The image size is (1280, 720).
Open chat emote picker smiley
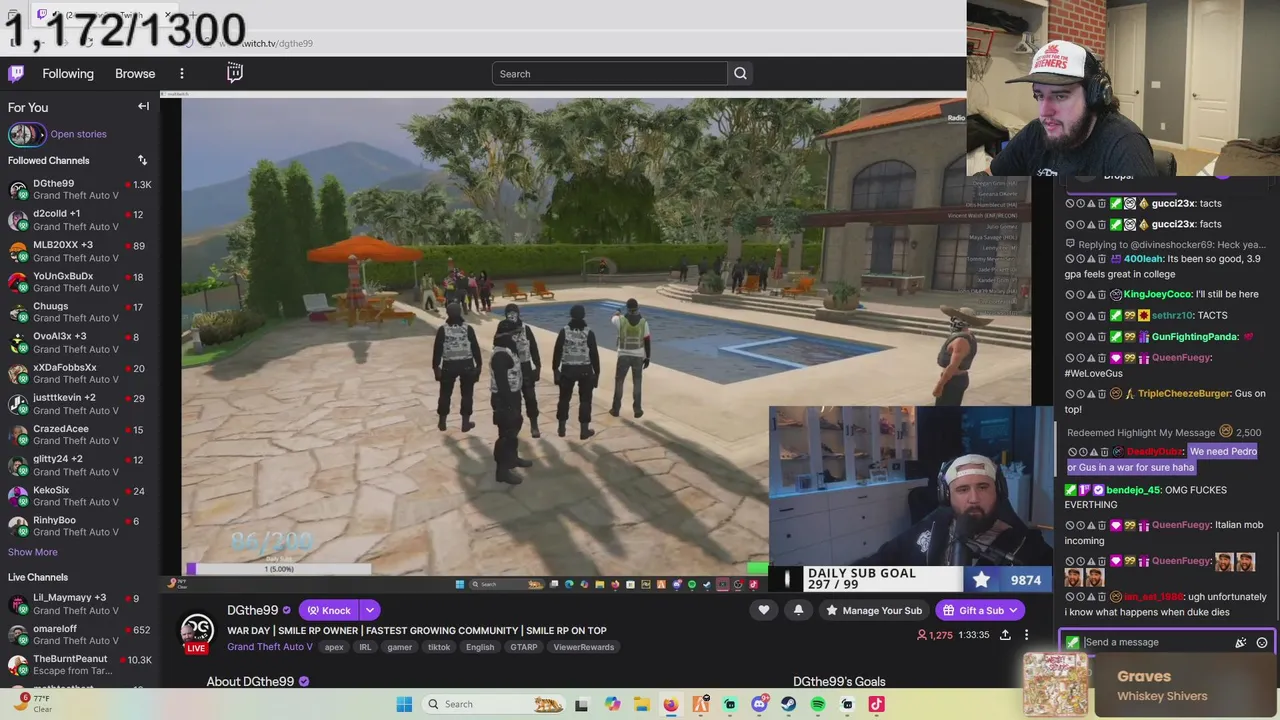tap(1262, 642)
